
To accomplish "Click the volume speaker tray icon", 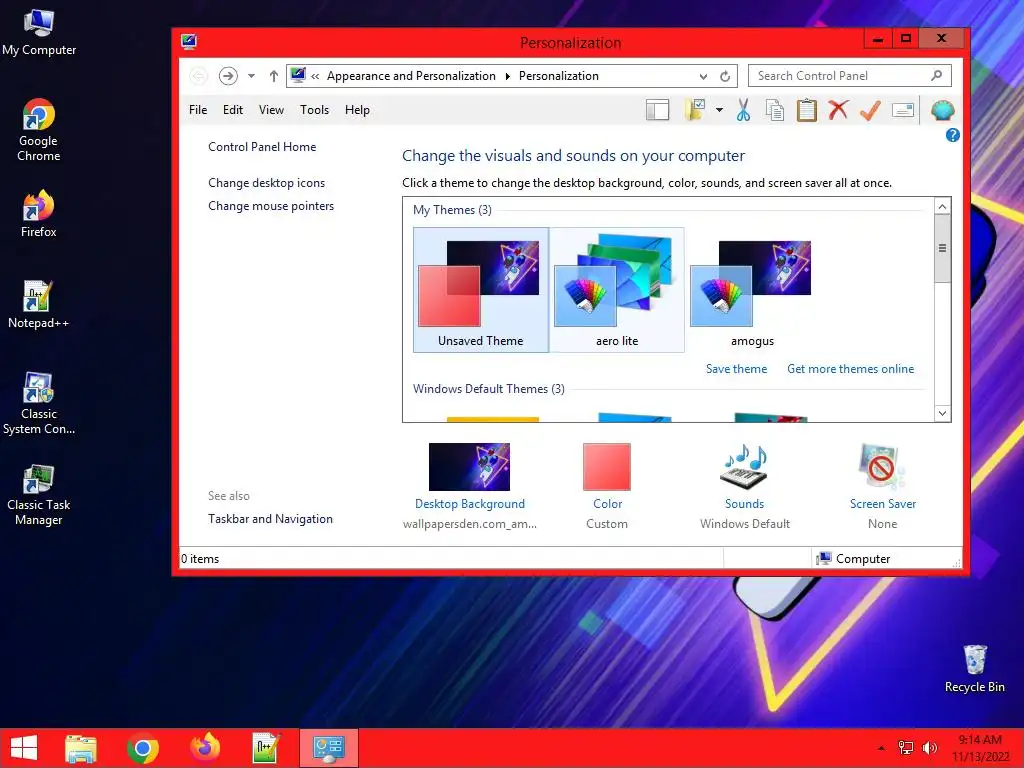I will click(x=929, y=748).
